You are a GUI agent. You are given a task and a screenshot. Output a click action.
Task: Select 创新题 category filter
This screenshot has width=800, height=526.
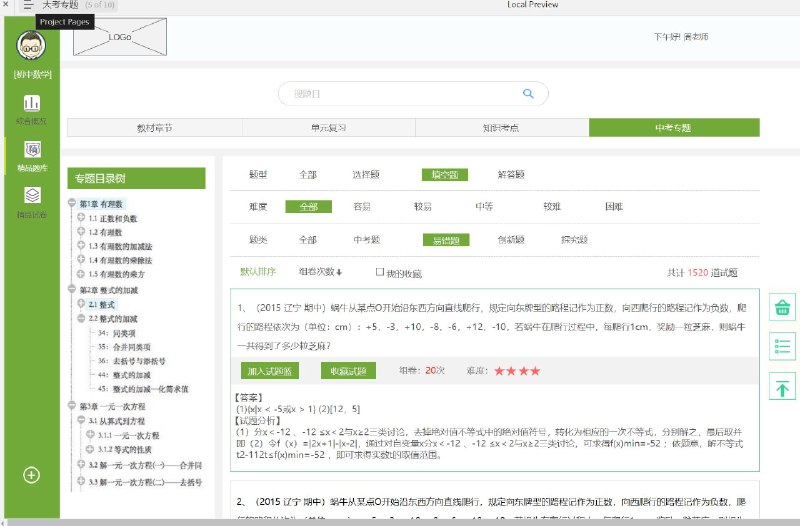511,240
